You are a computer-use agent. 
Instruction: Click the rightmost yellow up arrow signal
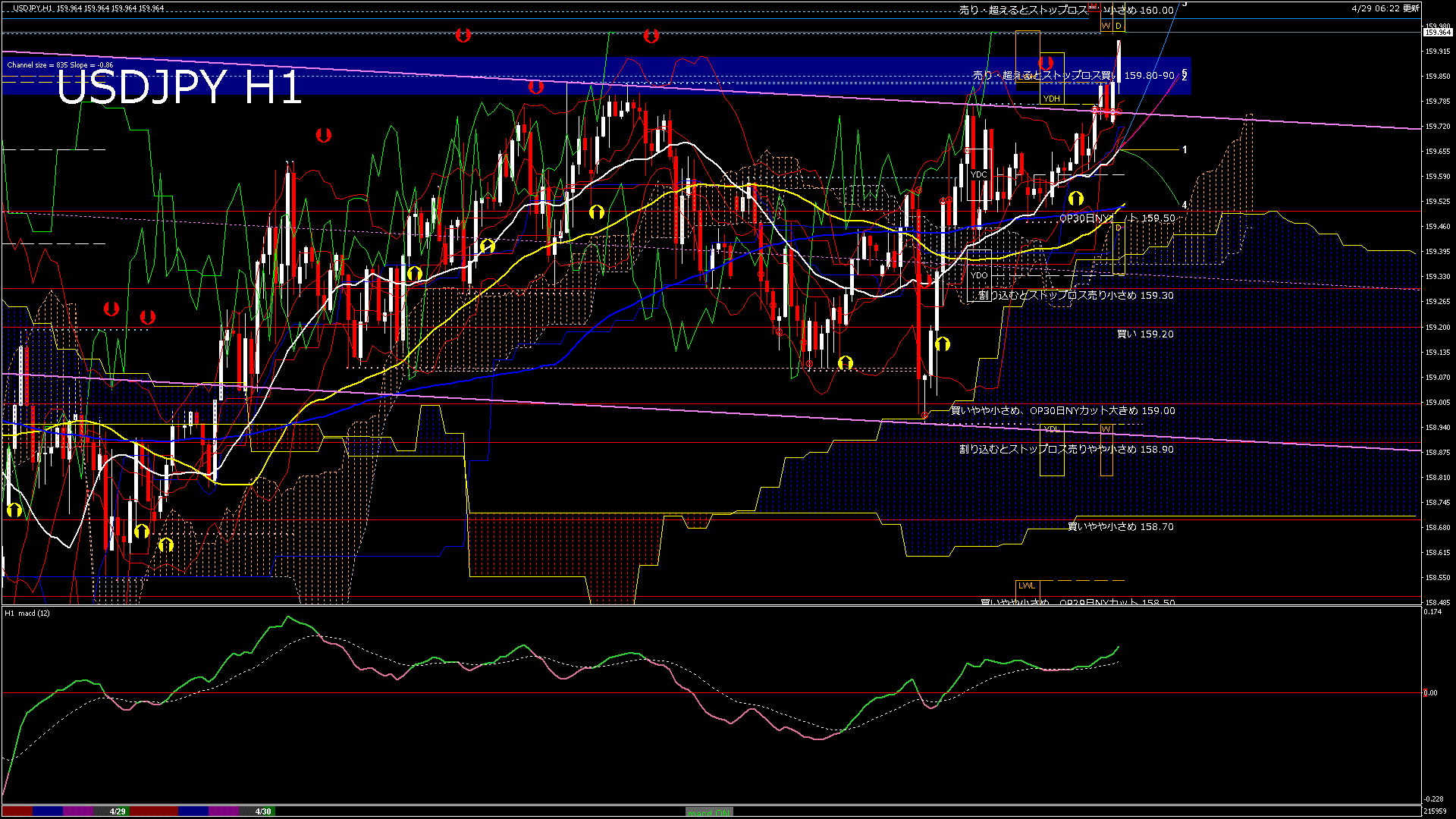(1075, 199)
